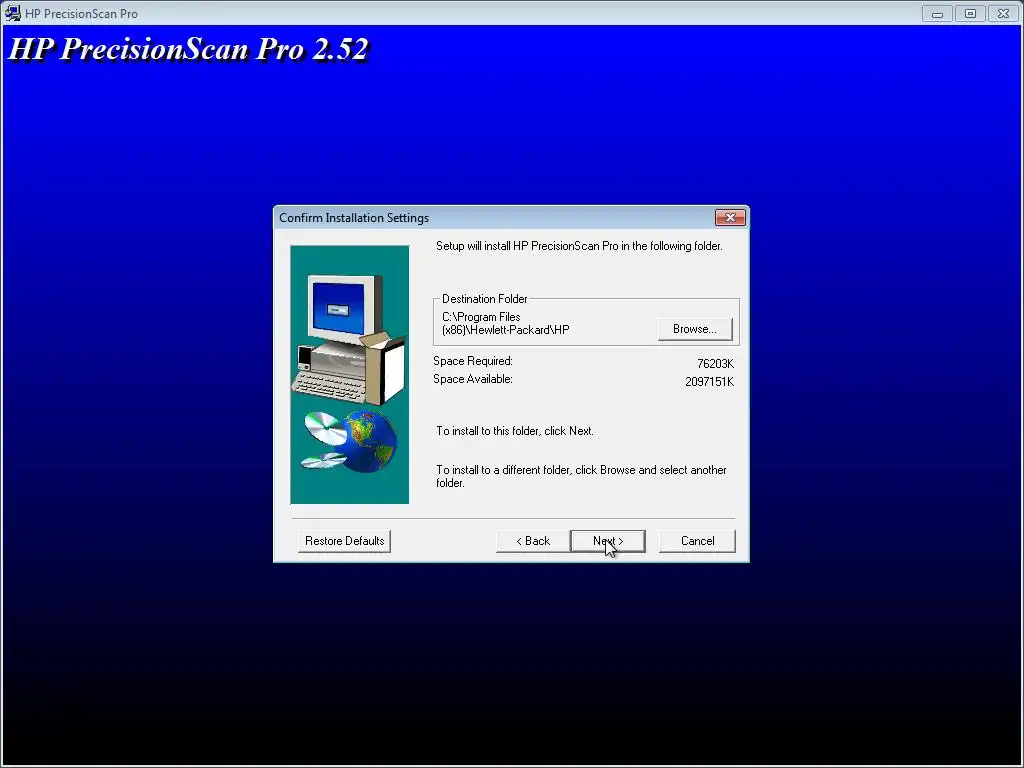Maximize the HP PrecisionScan Pro window
1024x768 pixels.
pos(970,13)
